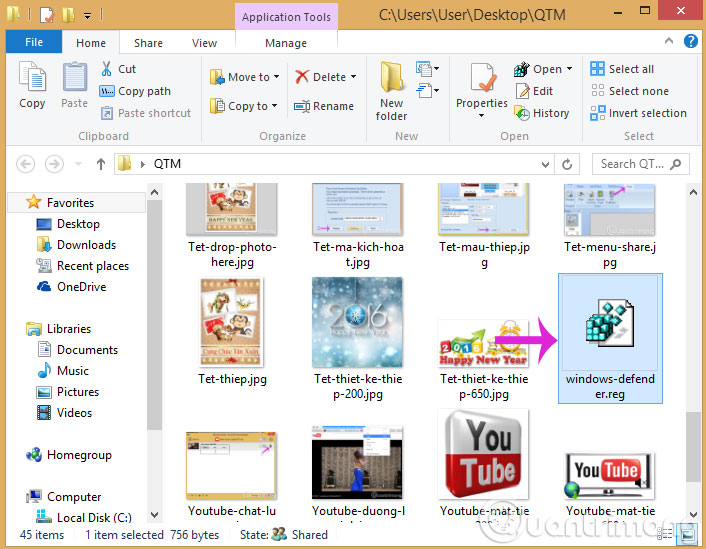Open the Share ribbon tab
The height and width of the screenshot is (549, 706).
148,43
